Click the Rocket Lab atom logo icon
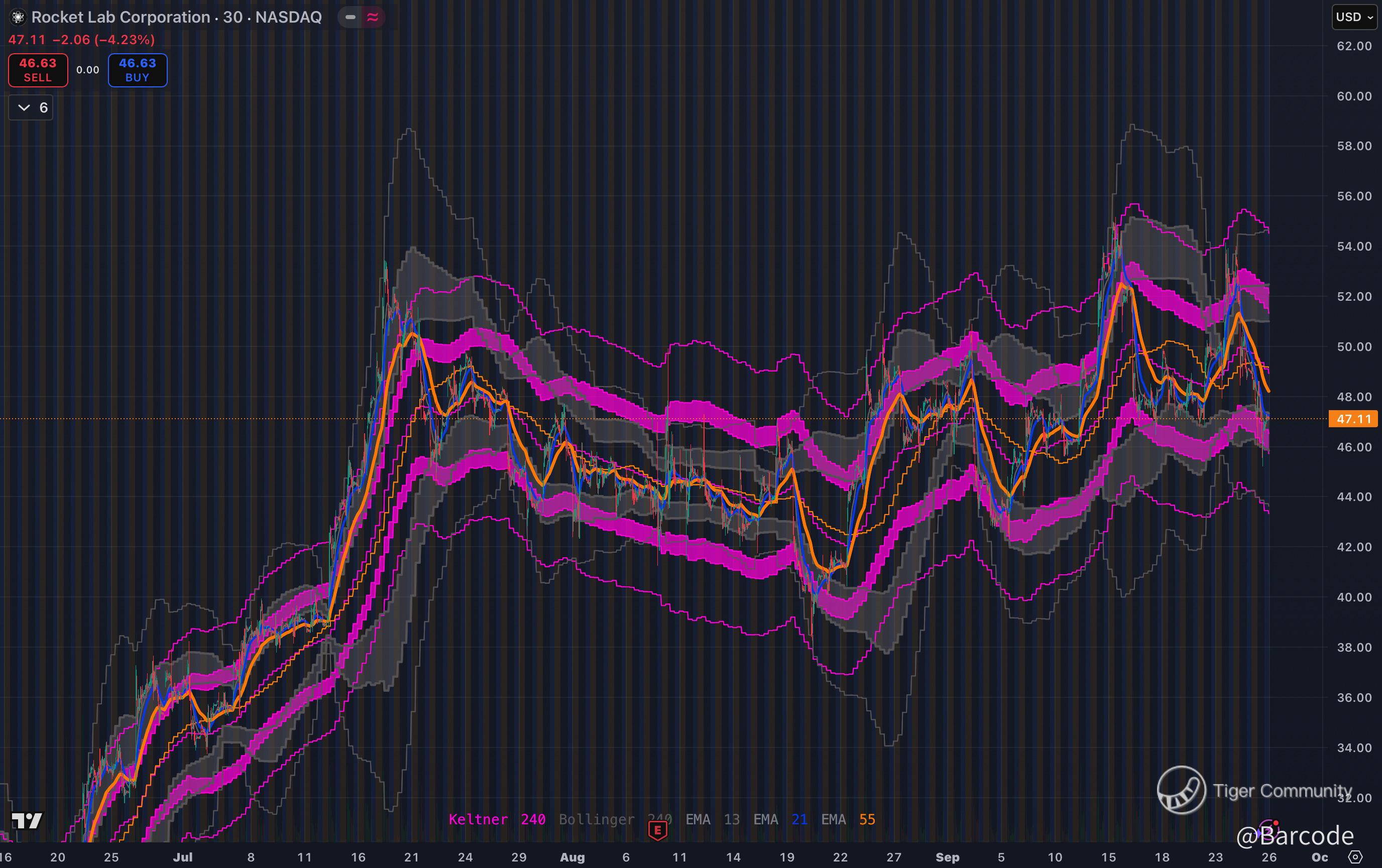This screenshot has height=868, width=1382. (x=18, y=17)
